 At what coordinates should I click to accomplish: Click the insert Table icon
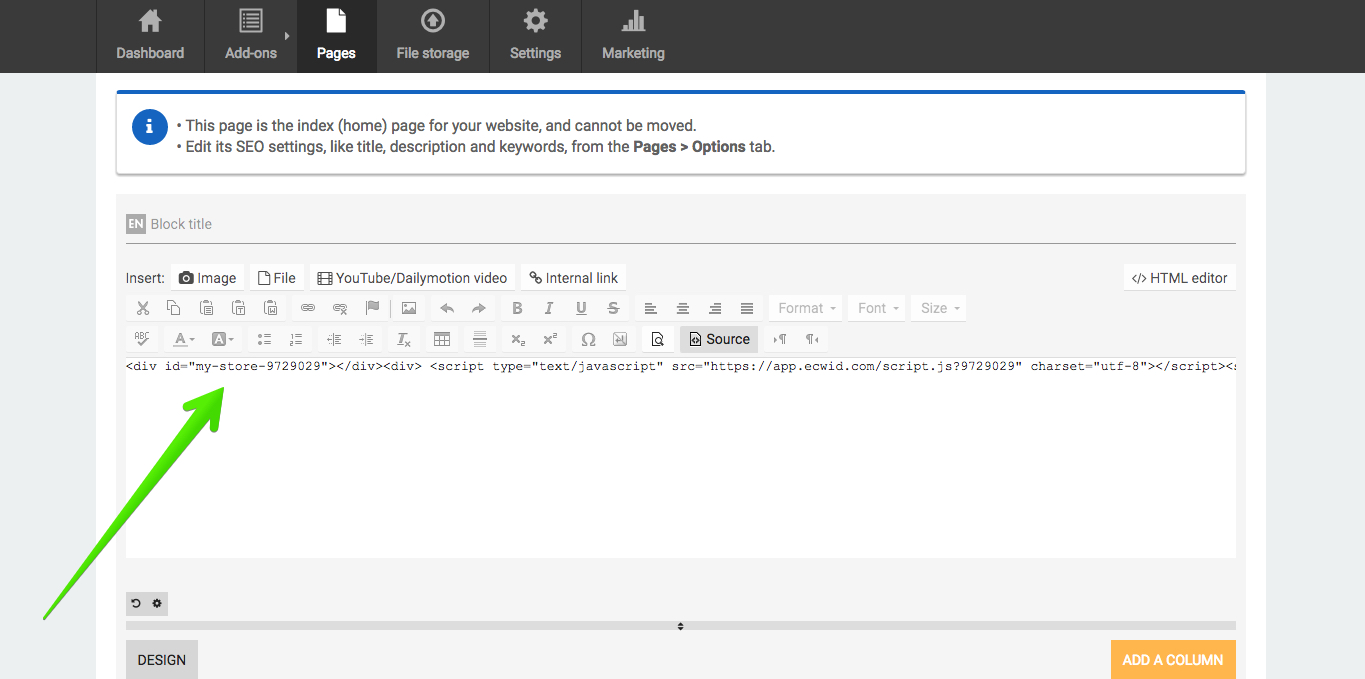tap(442, 339)
